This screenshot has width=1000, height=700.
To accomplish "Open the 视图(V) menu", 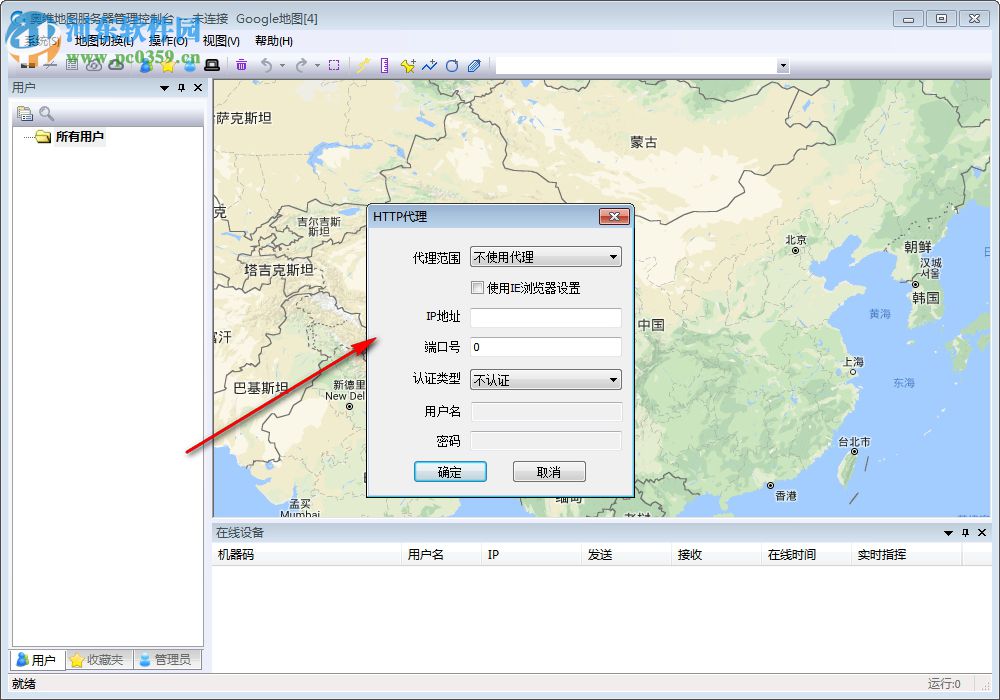I will 219,40.
